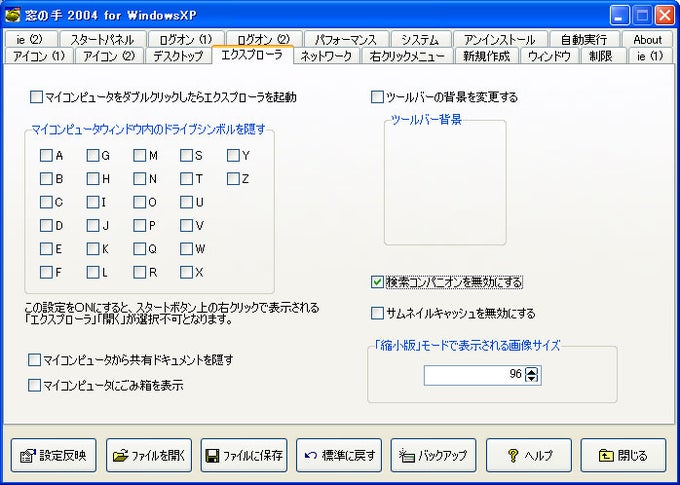
Task: Save settings with ファイルに保存 button
Action: 244,455
